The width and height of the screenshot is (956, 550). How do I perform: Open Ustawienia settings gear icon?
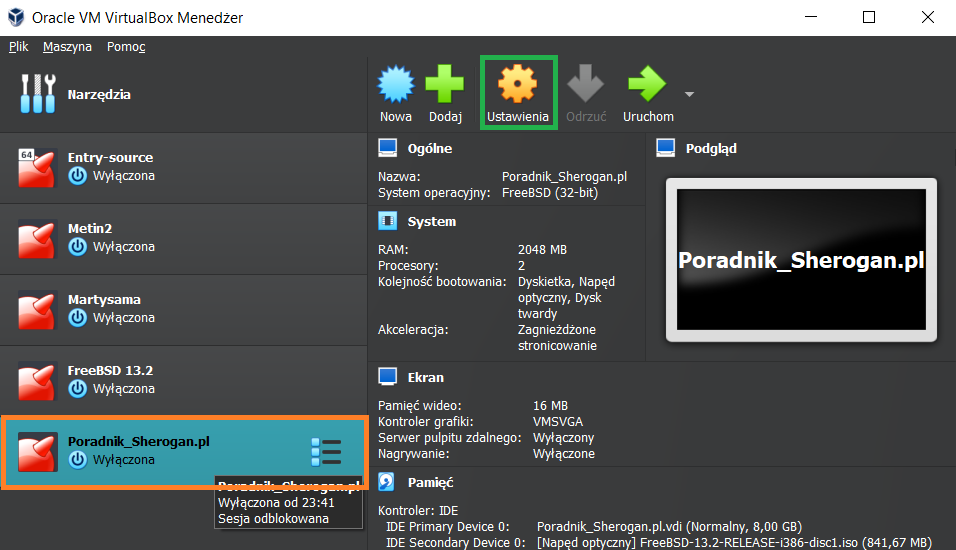tap(517, 84)
